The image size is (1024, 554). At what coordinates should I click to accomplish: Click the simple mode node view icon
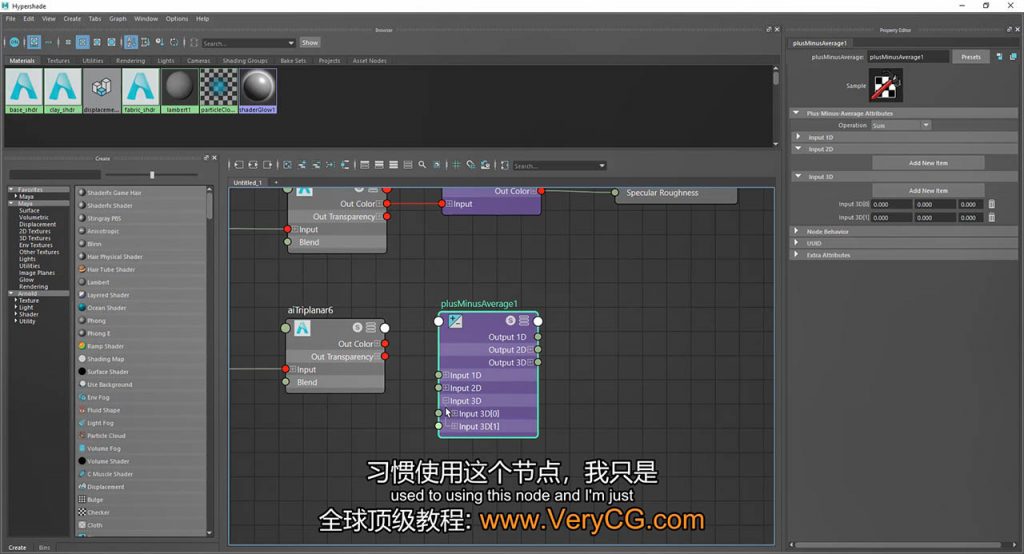[364, 165]
